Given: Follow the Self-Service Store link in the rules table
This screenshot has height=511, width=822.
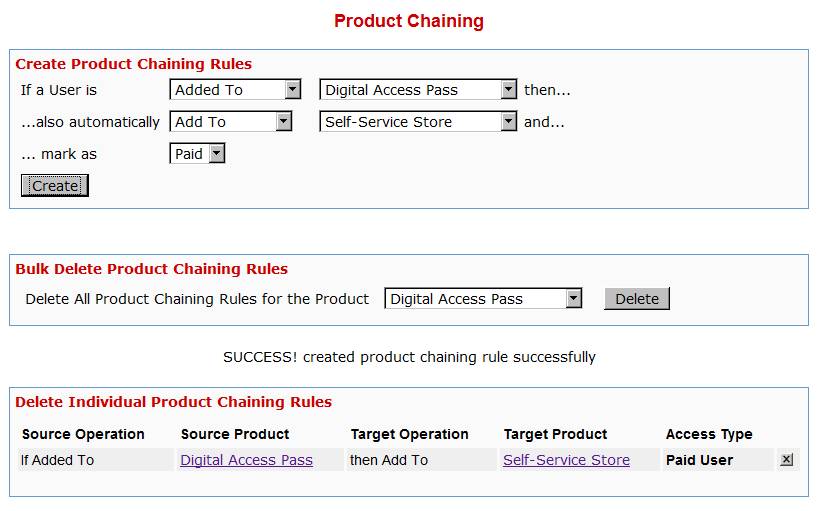Looking at the screenshot, I should coord(566,460).
